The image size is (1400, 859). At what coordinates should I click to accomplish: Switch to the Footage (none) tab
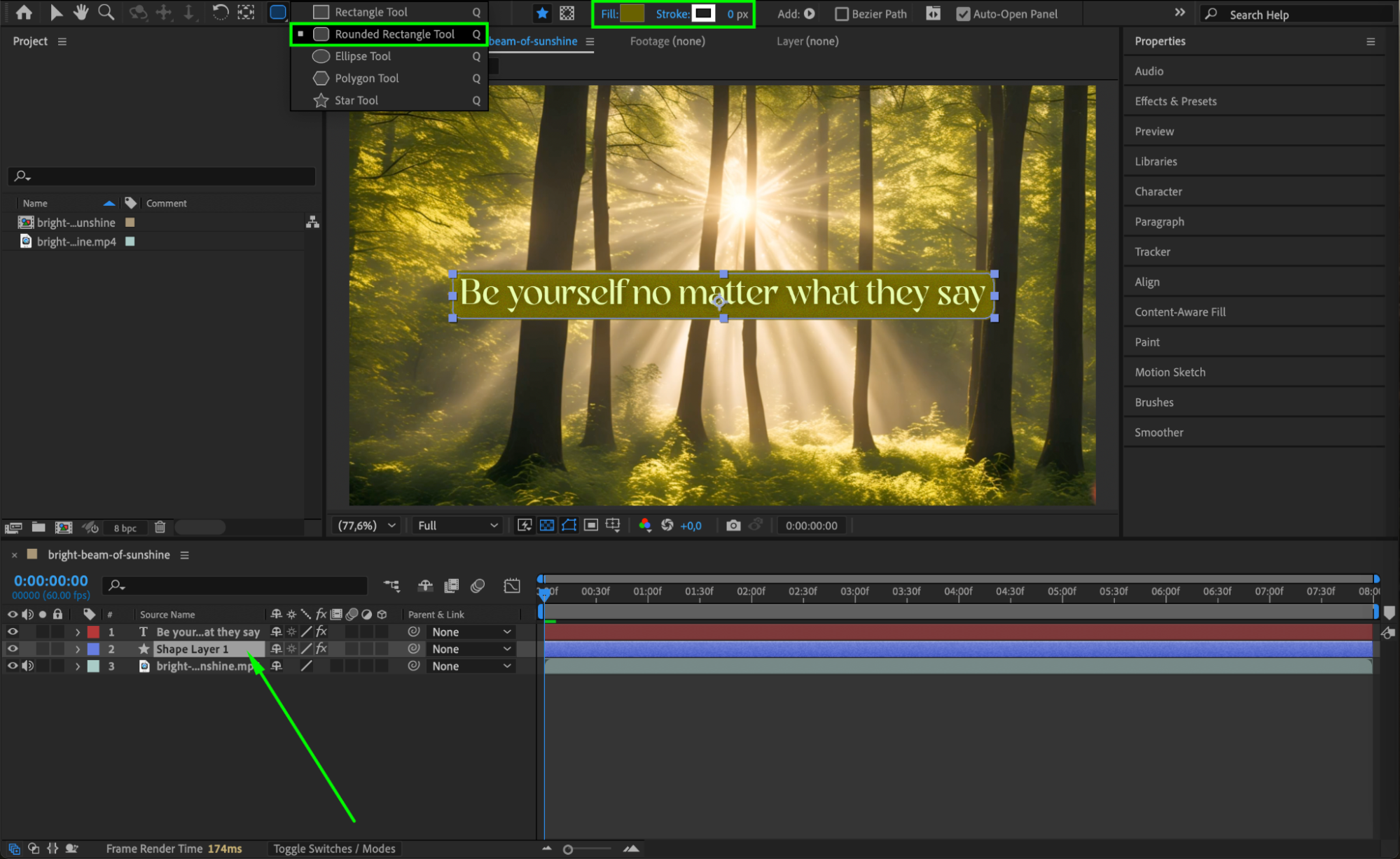667,41
